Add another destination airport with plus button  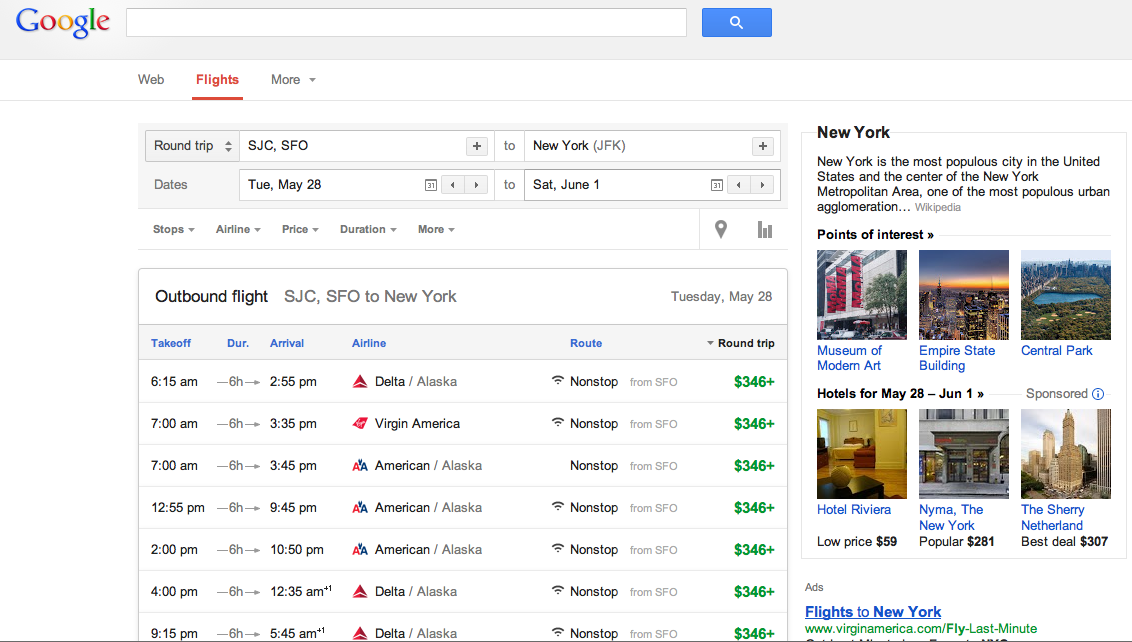(762, 146)
